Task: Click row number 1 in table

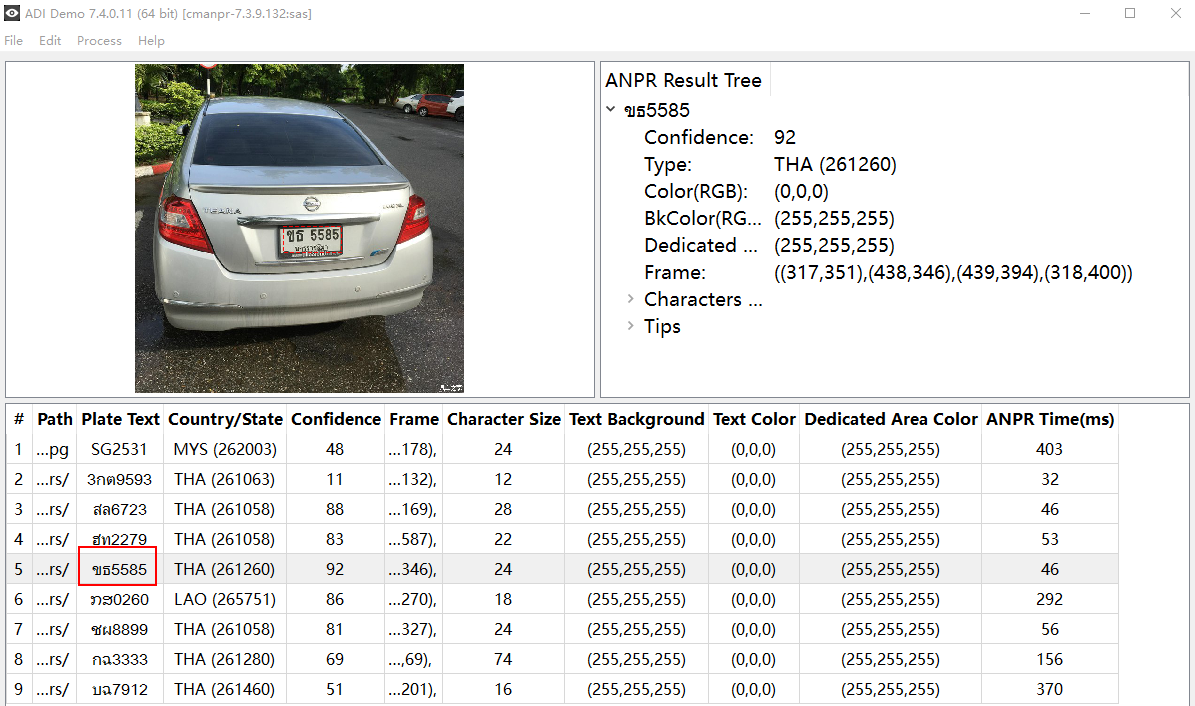Action: 18,449
